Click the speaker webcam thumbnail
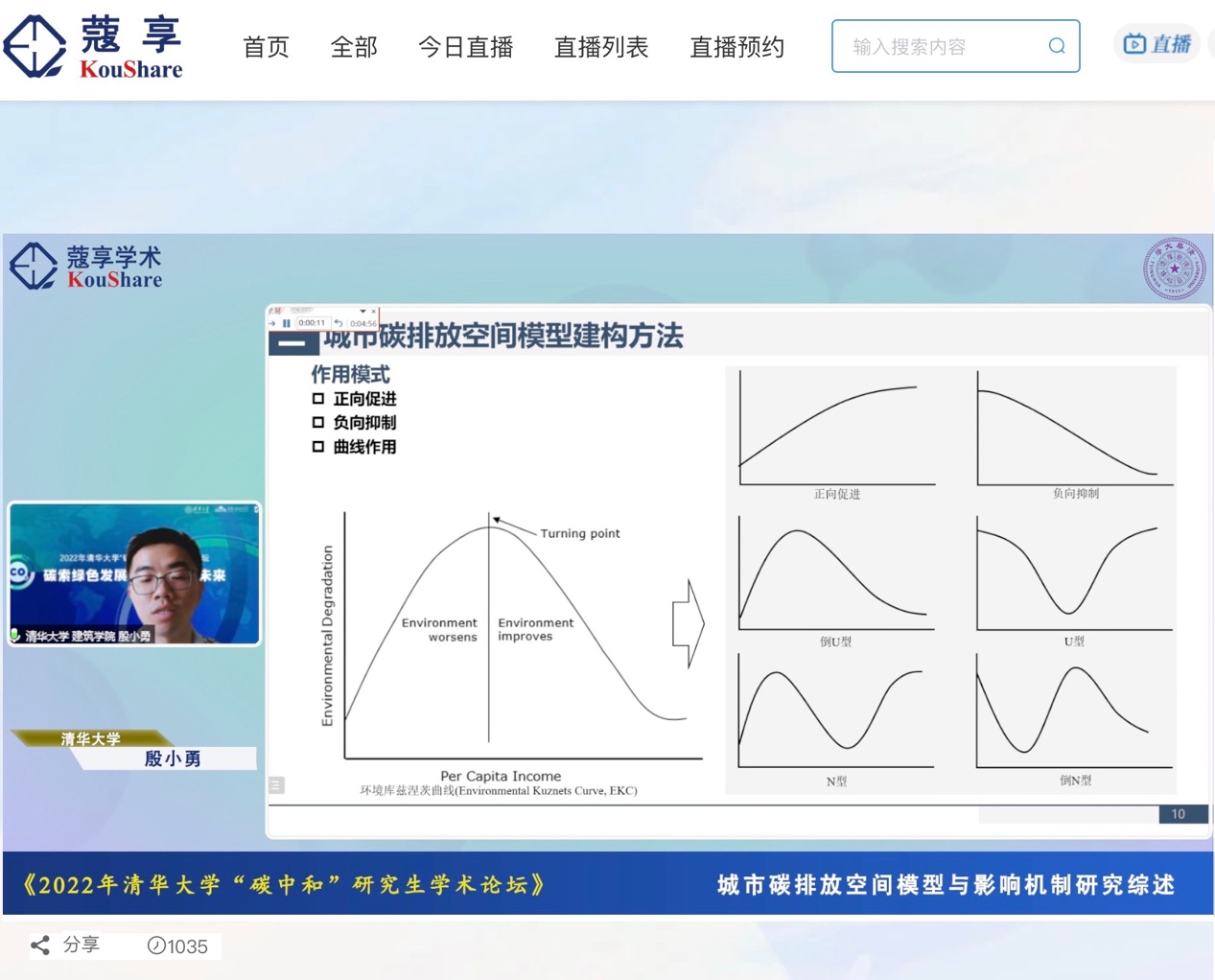The height and width of the screenshot is (980, 1215). [x=133, y=572]
